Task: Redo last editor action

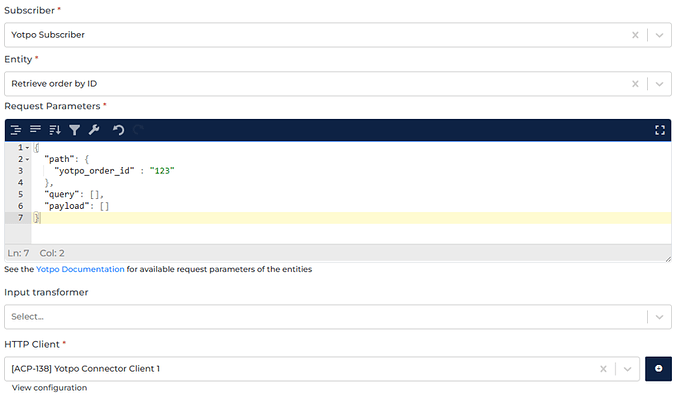Action: click(138, 130)
